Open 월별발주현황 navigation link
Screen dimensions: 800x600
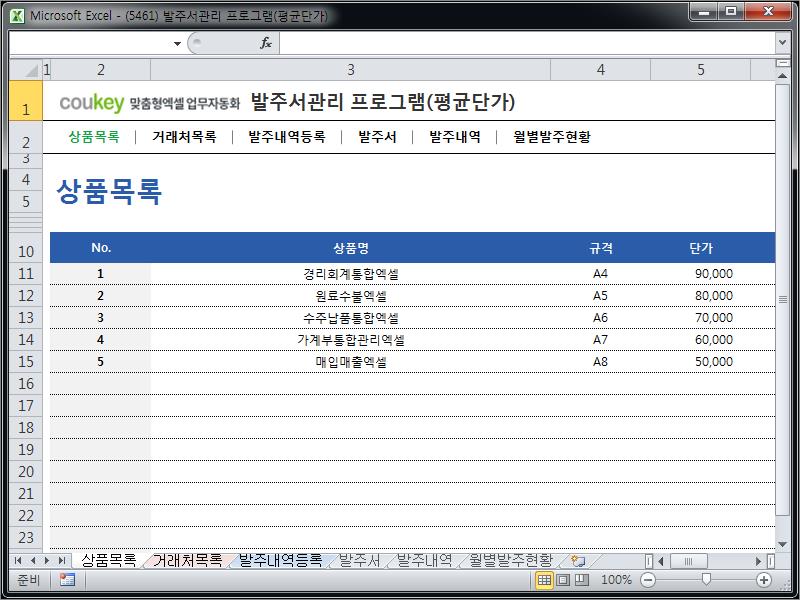click(552, 137)
